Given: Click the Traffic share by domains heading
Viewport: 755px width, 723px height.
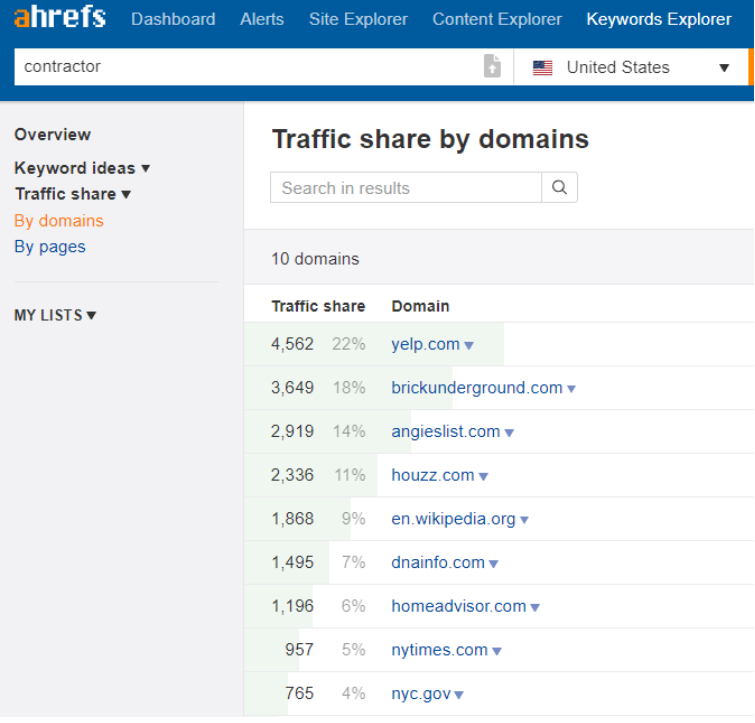Looking at the screenshot, I should point(430,140).
